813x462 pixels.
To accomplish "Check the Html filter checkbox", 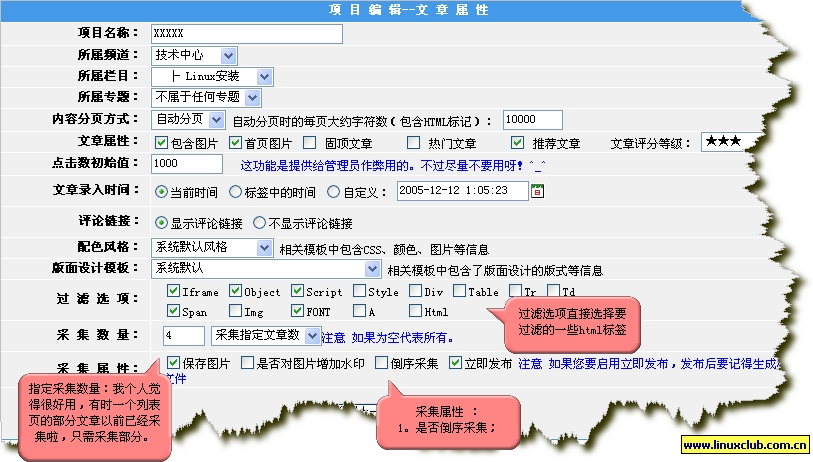I will pyautogui.click(x=415, y=311).
